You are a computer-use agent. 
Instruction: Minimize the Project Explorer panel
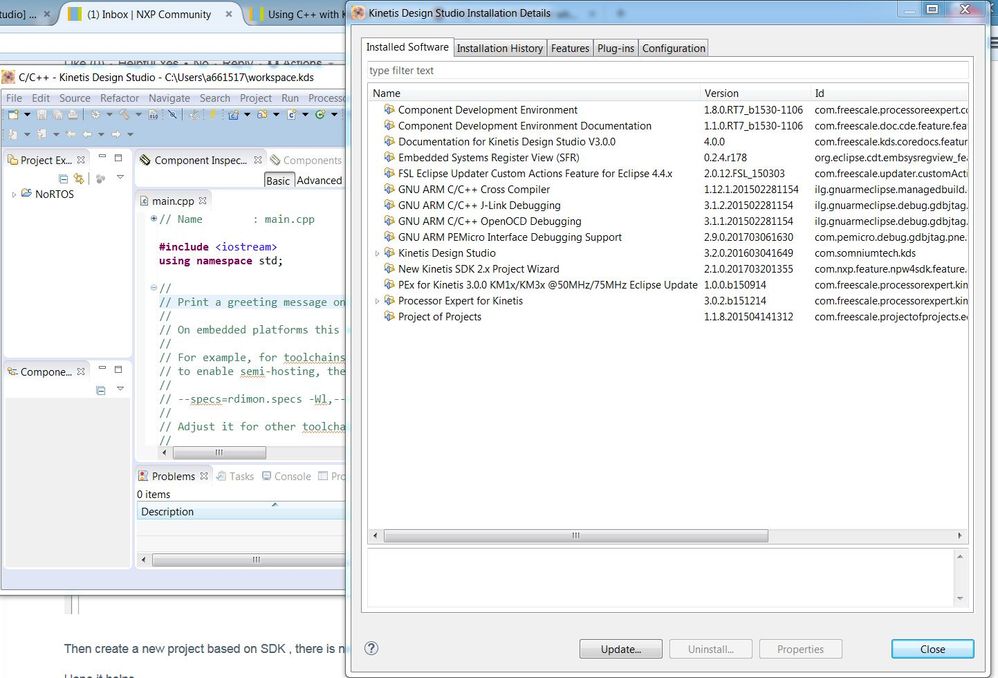102,156
